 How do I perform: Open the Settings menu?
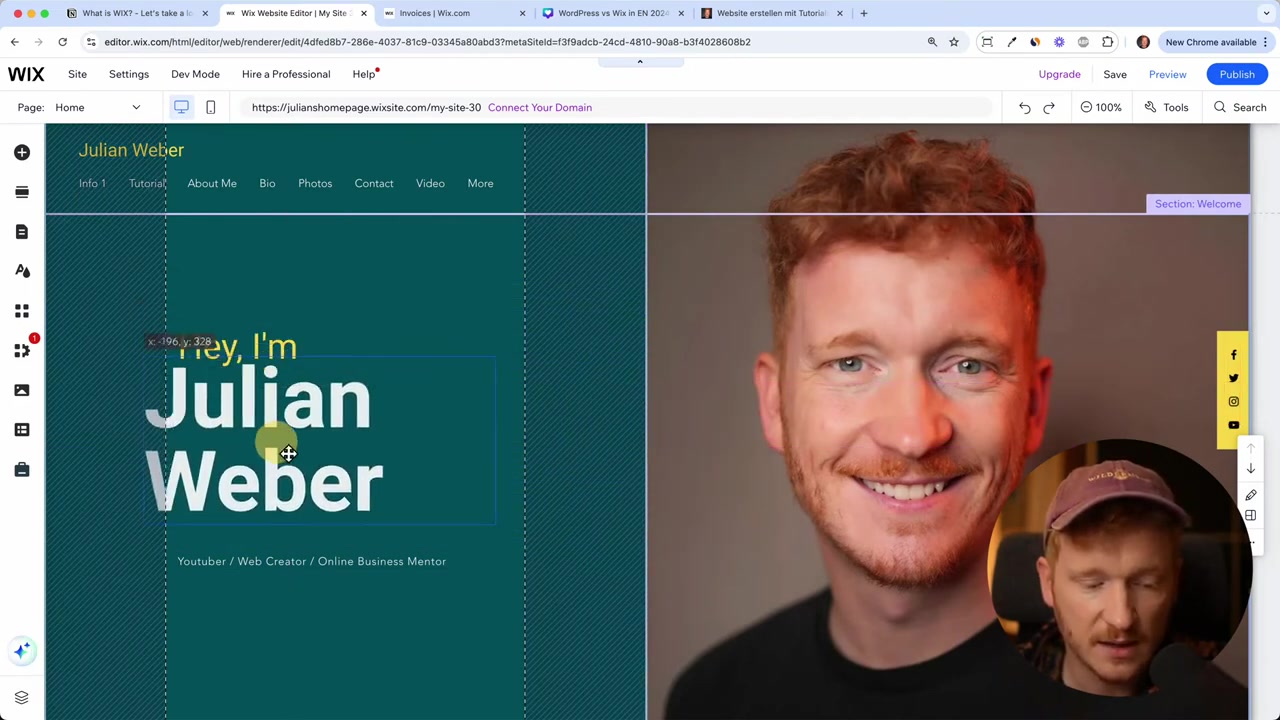point(128,74)
